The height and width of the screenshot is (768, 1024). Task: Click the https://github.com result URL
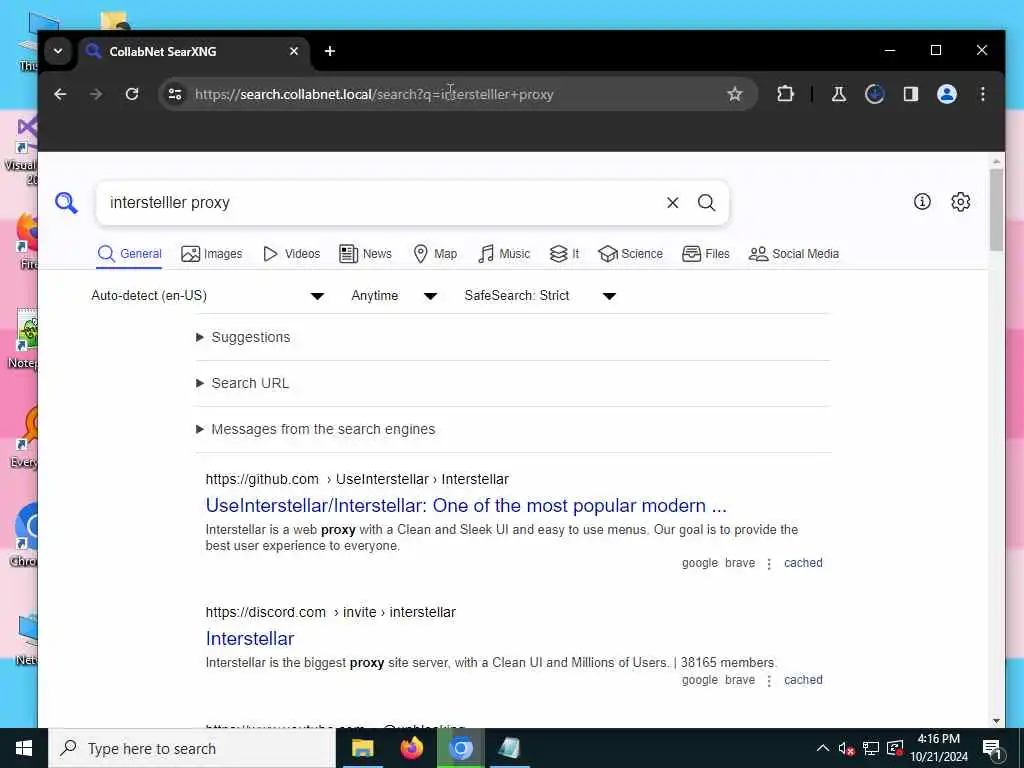coord(262,479)
